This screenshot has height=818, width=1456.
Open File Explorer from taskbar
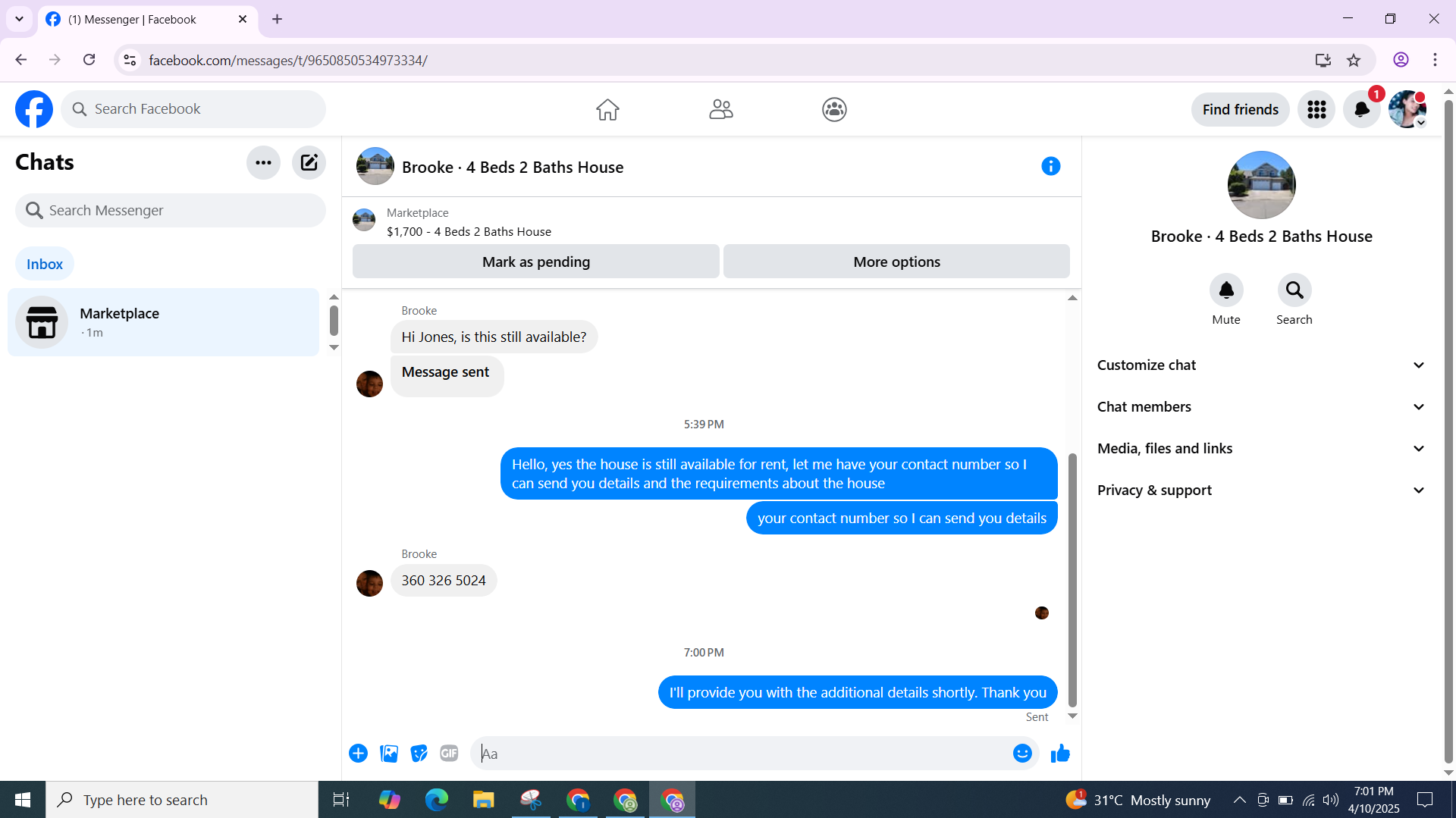[x=483, y=800]
